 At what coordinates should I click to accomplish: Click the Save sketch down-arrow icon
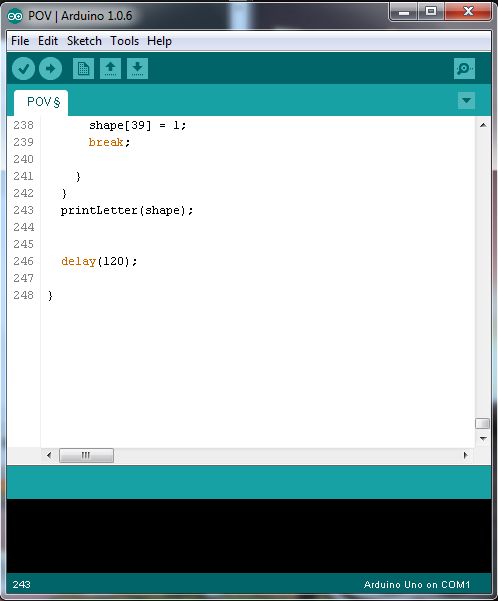tap(137, 69)
